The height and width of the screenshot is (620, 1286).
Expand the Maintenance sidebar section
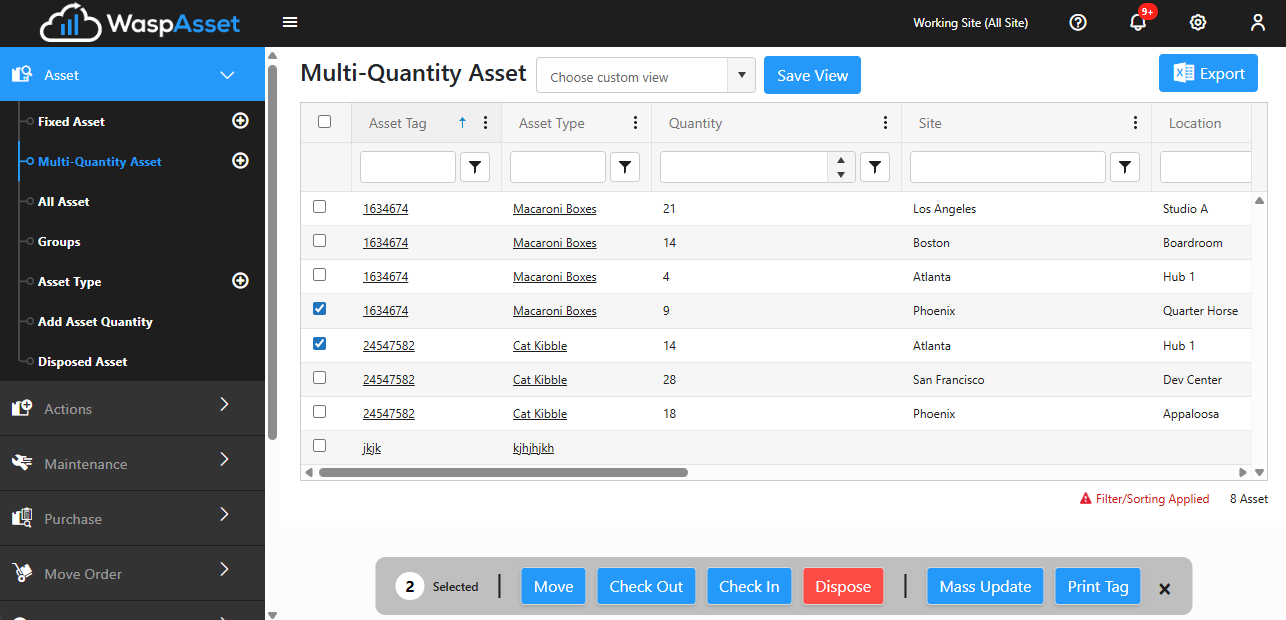[224, 460]
